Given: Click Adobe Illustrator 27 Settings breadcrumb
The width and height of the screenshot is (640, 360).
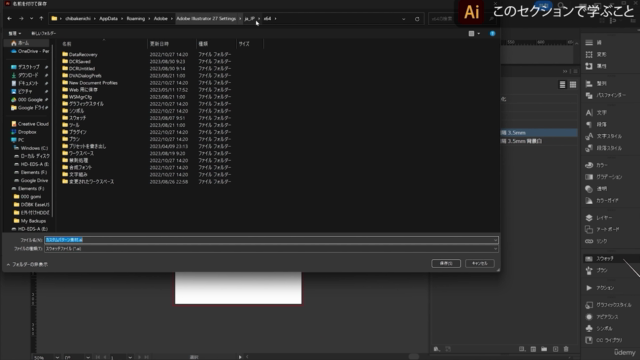Looking at the screenshot, I should [206, 18].
